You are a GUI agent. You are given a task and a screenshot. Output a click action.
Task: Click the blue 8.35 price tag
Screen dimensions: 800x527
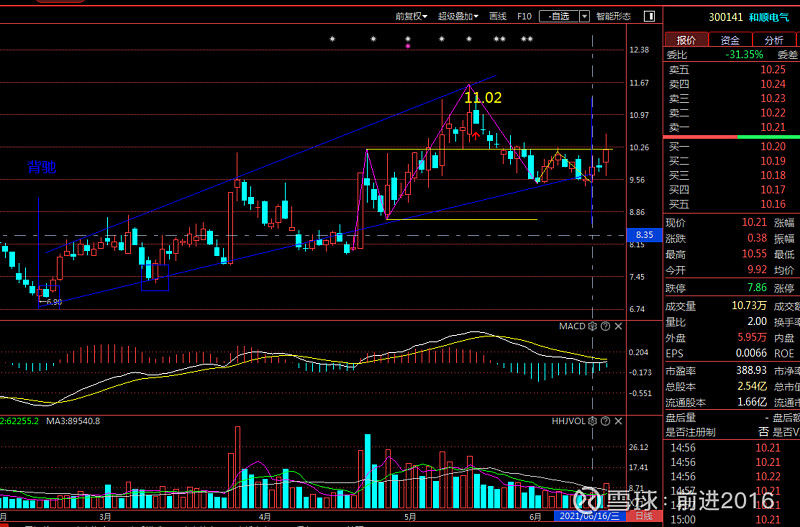(x=644, y=235)
